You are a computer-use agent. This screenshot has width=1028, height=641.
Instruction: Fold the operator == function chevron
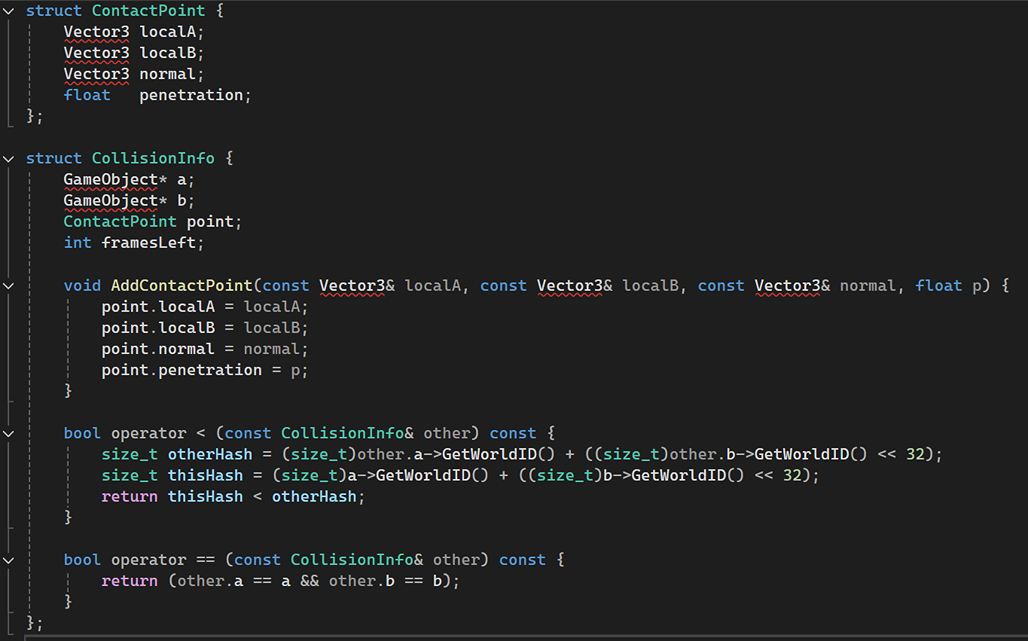tap(9, 560)
